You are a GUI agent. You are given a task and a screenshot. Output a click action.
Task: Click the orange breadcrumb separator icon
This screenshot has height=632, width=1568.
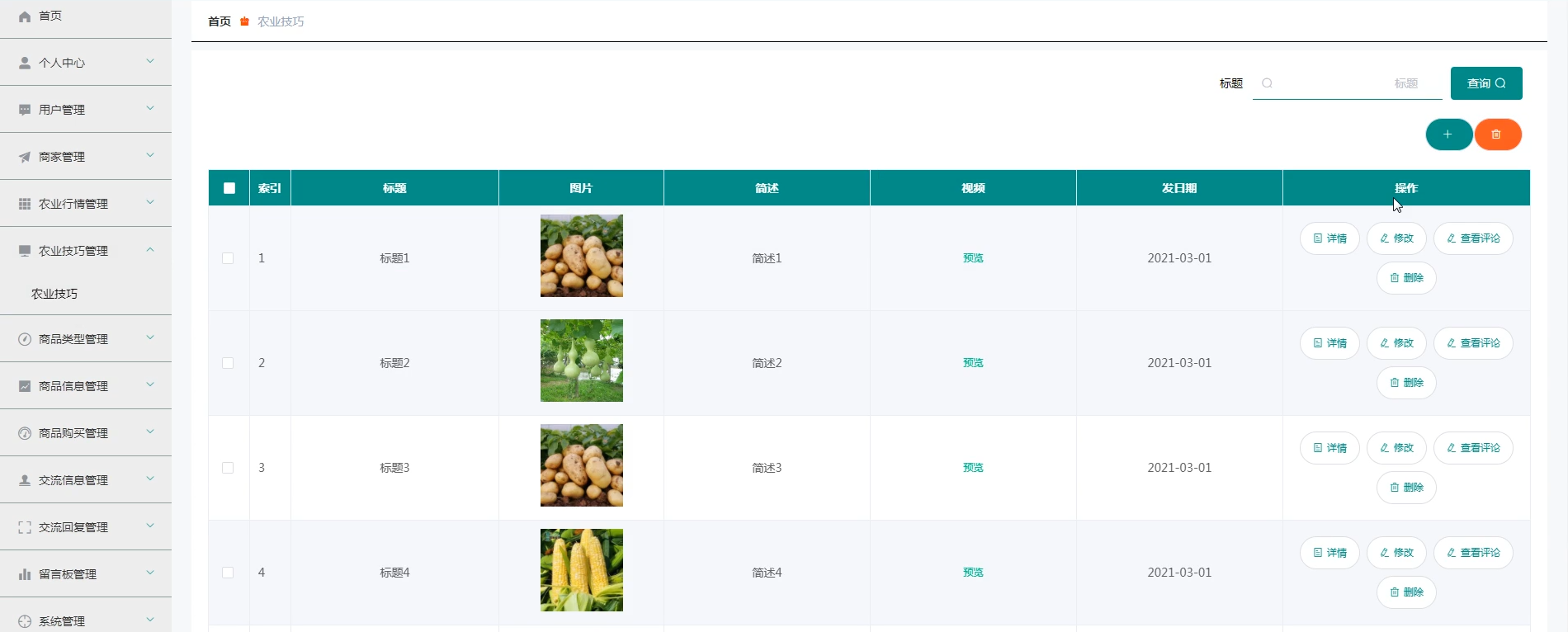(244, 21)
